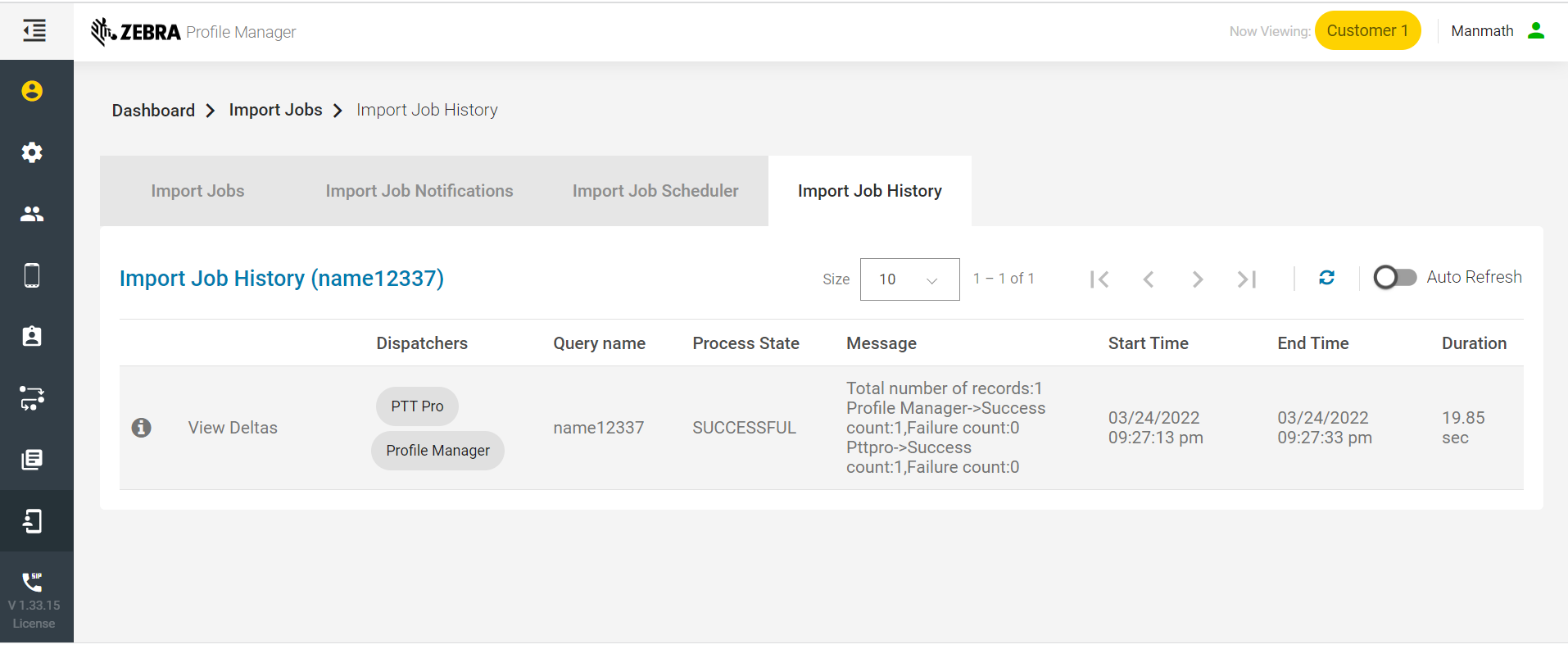Switch to the Import Jobs tab
The height and width of the screenshot is (649, 1568).
pyautogui.click(x=197, y=191)
